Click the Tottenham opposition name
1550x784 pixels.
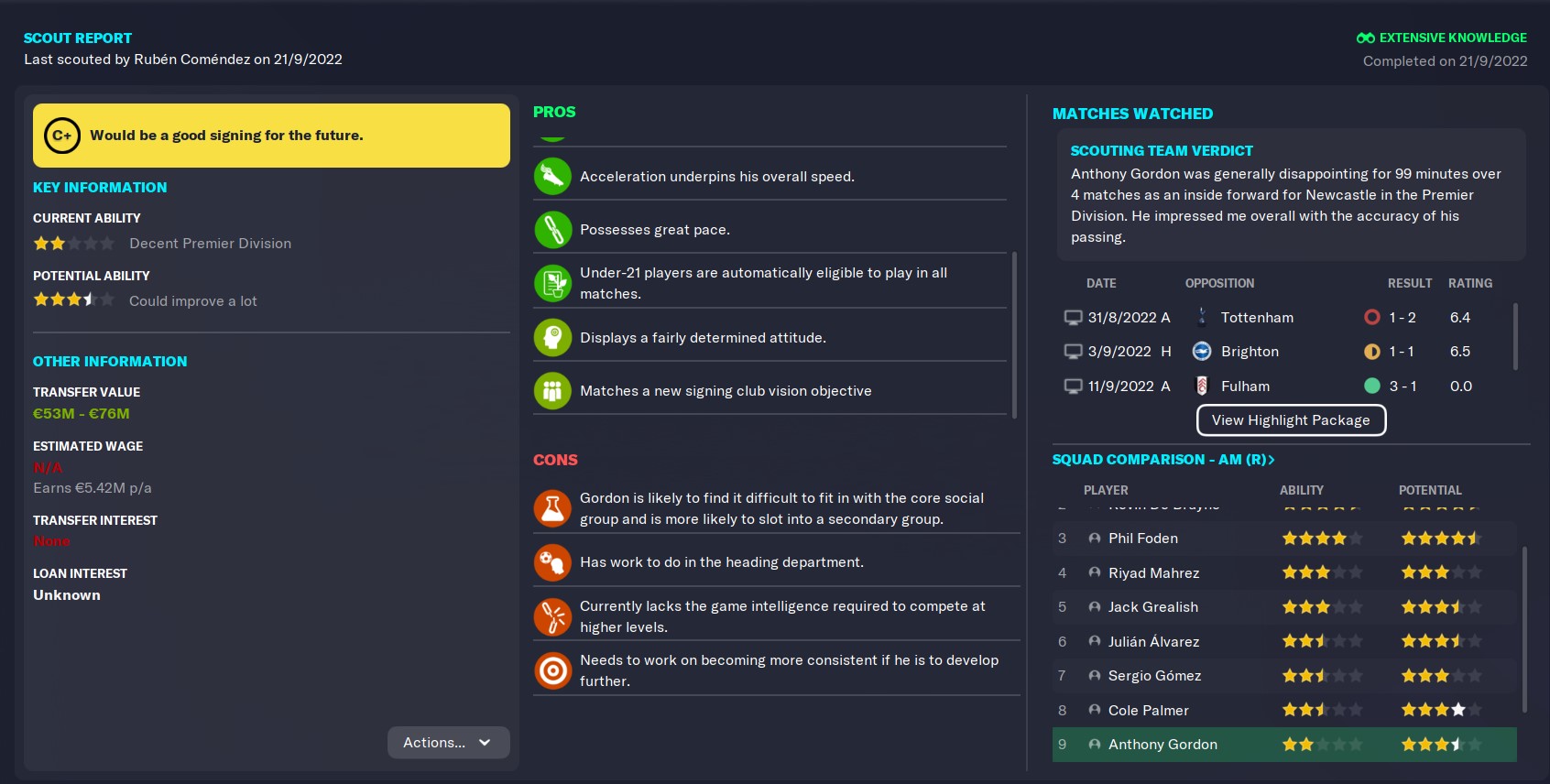(x=1257, y=318)
